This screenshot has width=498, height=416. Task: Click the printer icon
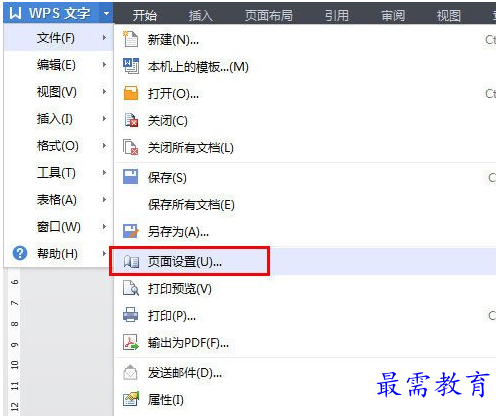click(130, 315)
